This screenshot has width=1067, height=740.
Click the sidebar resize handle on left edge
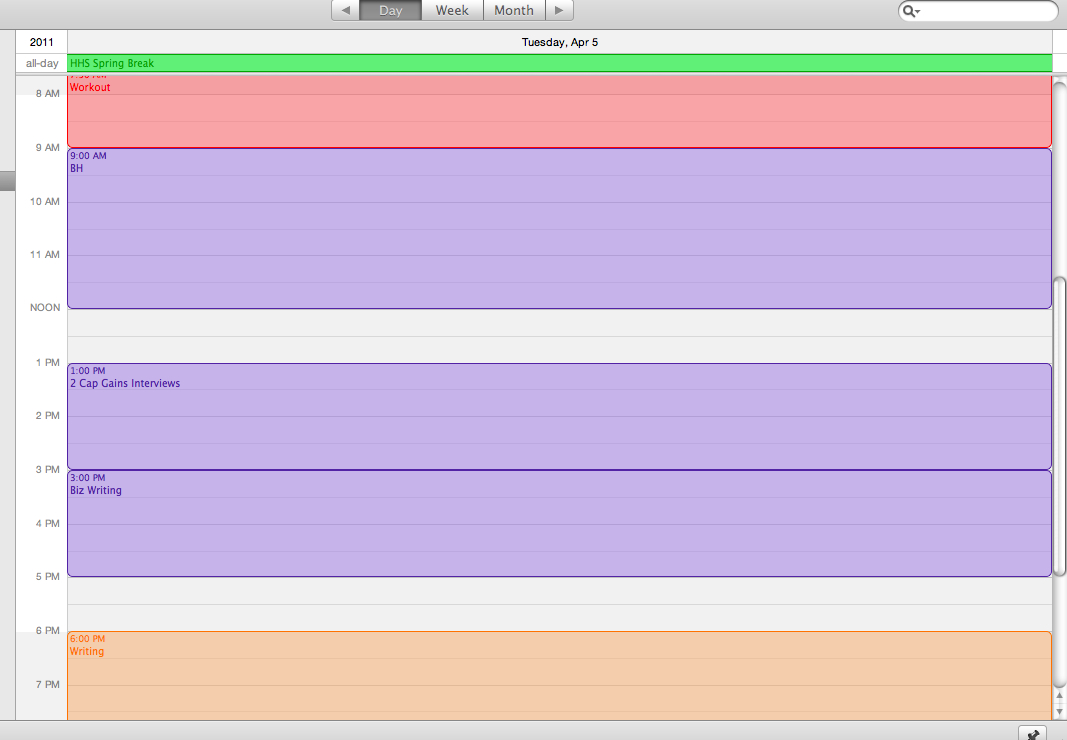coord(7,181)
